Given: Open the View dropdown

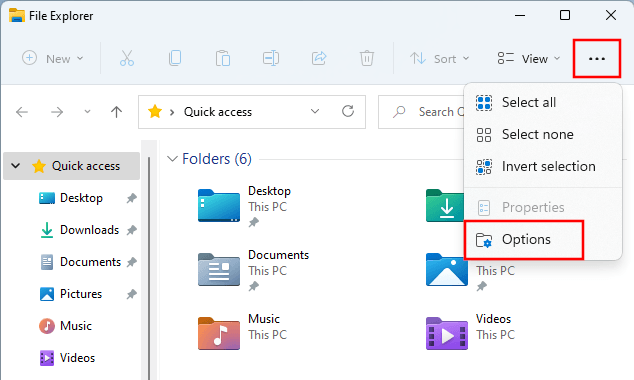Looking at the screenshot, I should point(529,59).
